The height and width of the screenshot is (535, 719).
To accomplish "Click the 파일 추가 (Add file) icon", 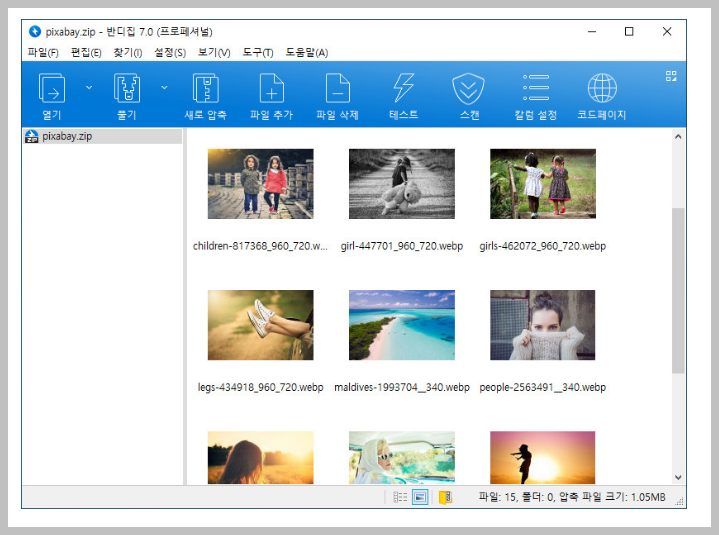I will (271, 88).
